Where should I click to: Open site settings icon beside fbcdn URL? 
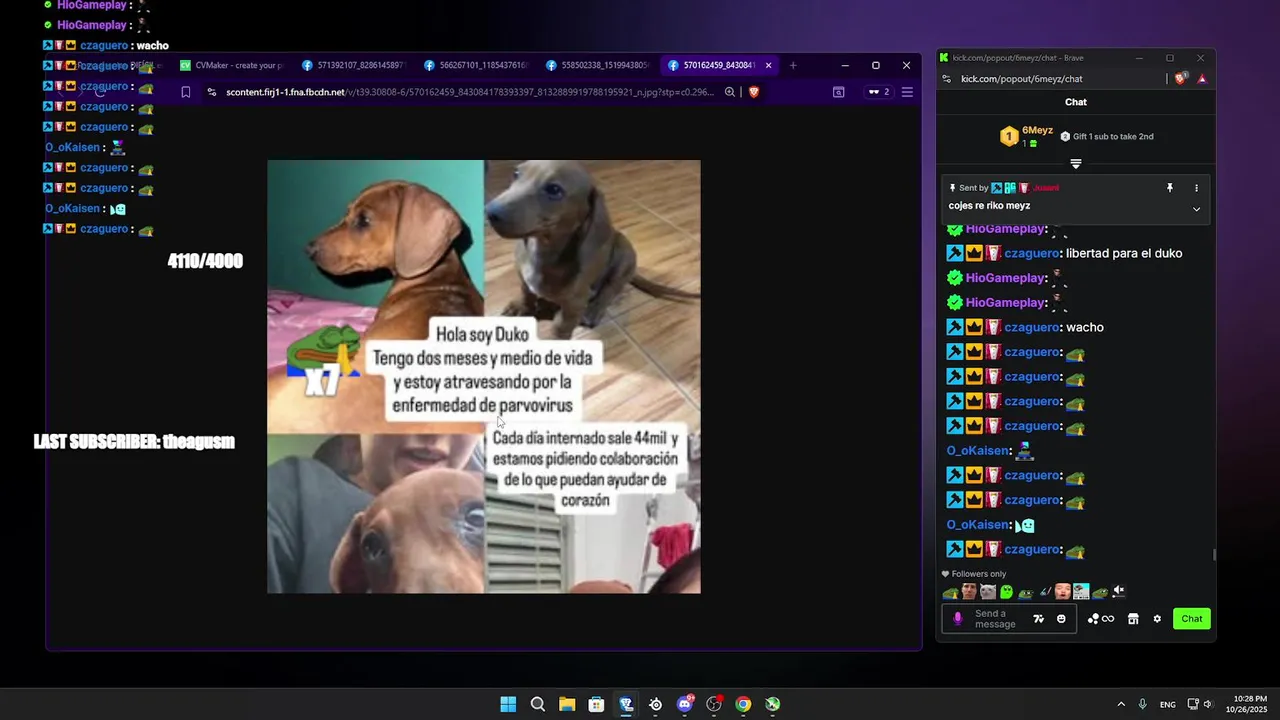[x=211, y=92]
